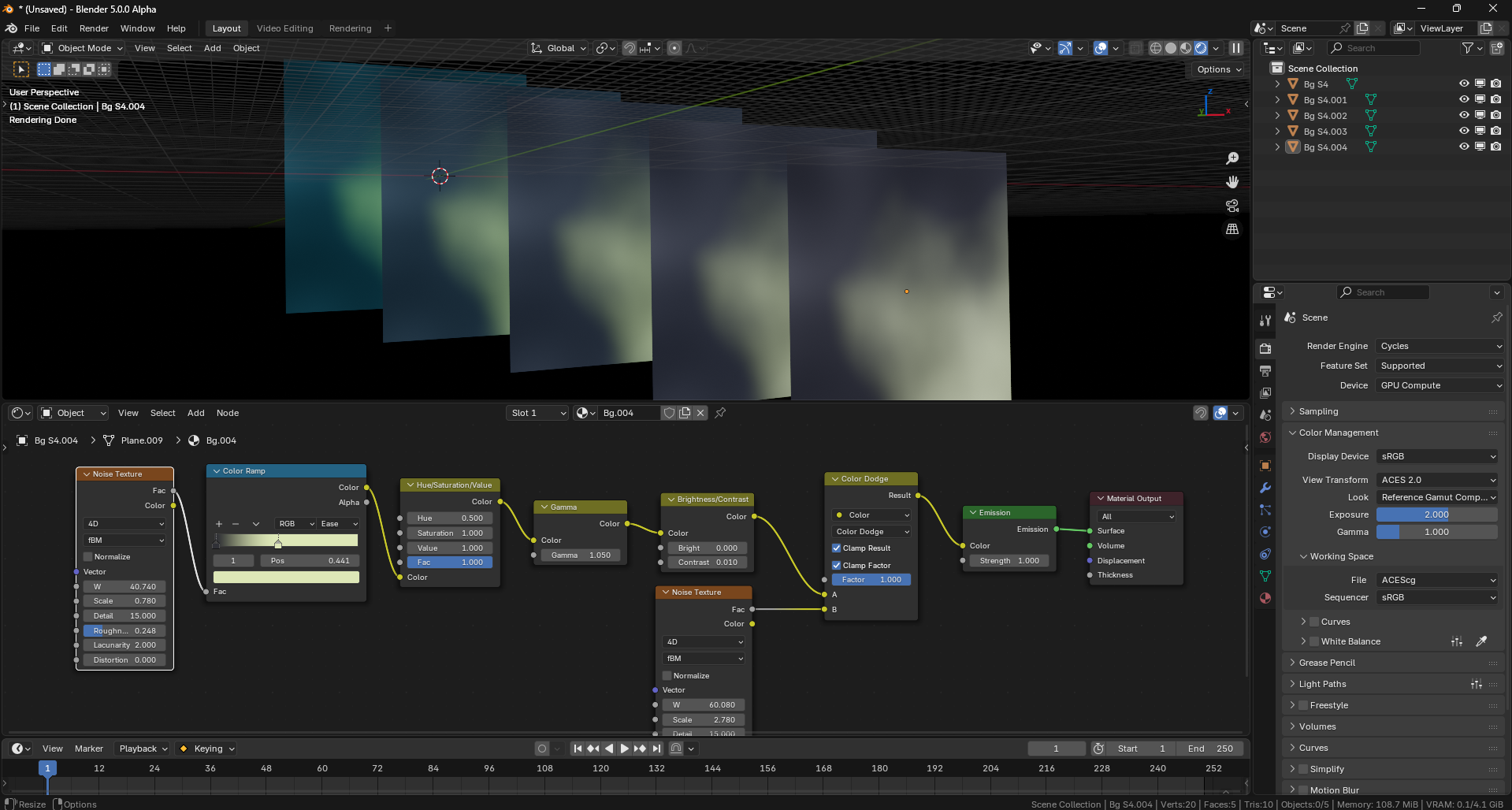Enable the Motion Blur checkbox
This screenshot has width=1512, height=810.
click(1303, 790)
